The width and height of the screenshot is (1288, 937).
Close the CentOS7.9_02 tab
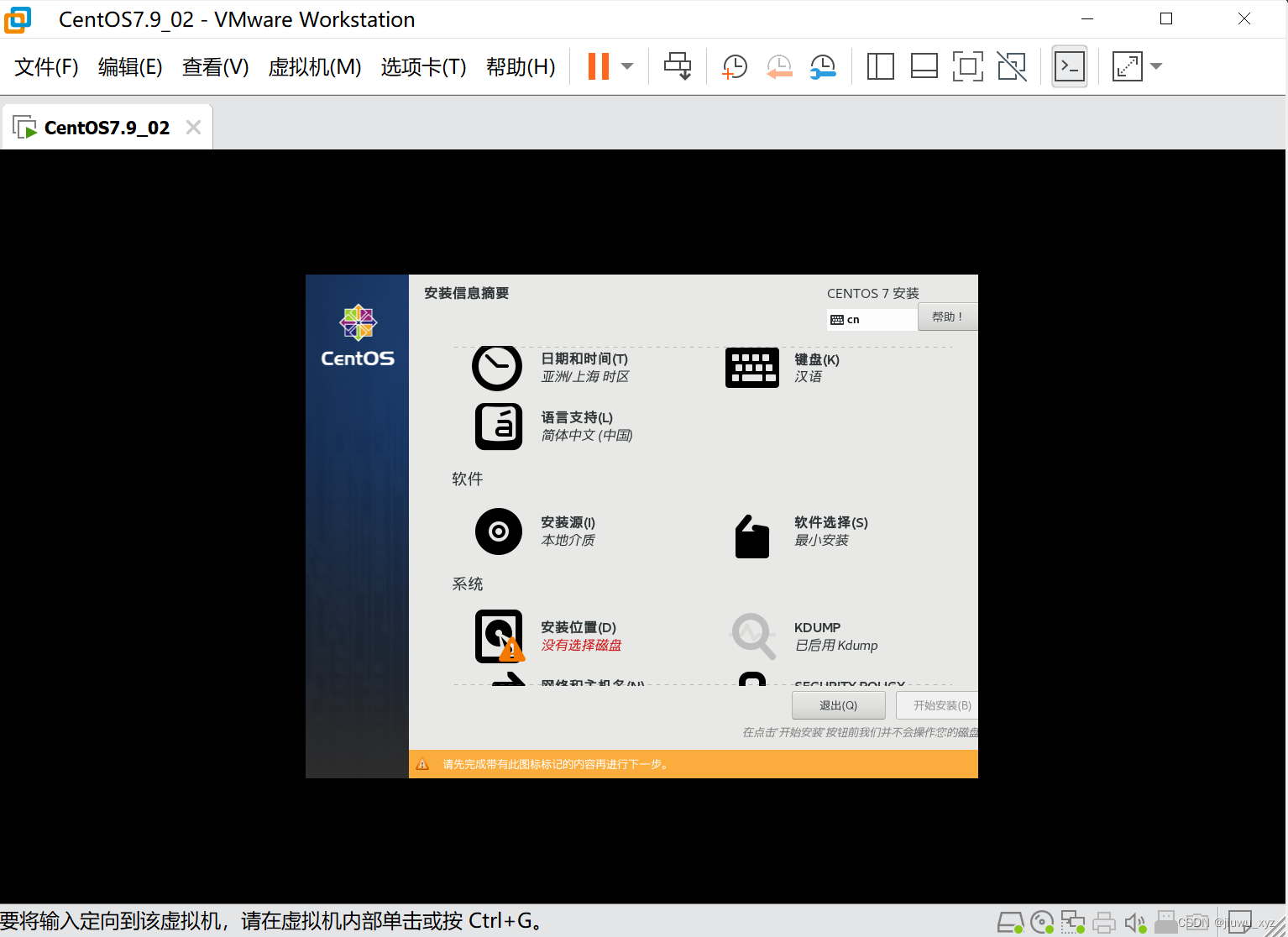point(194,128)
